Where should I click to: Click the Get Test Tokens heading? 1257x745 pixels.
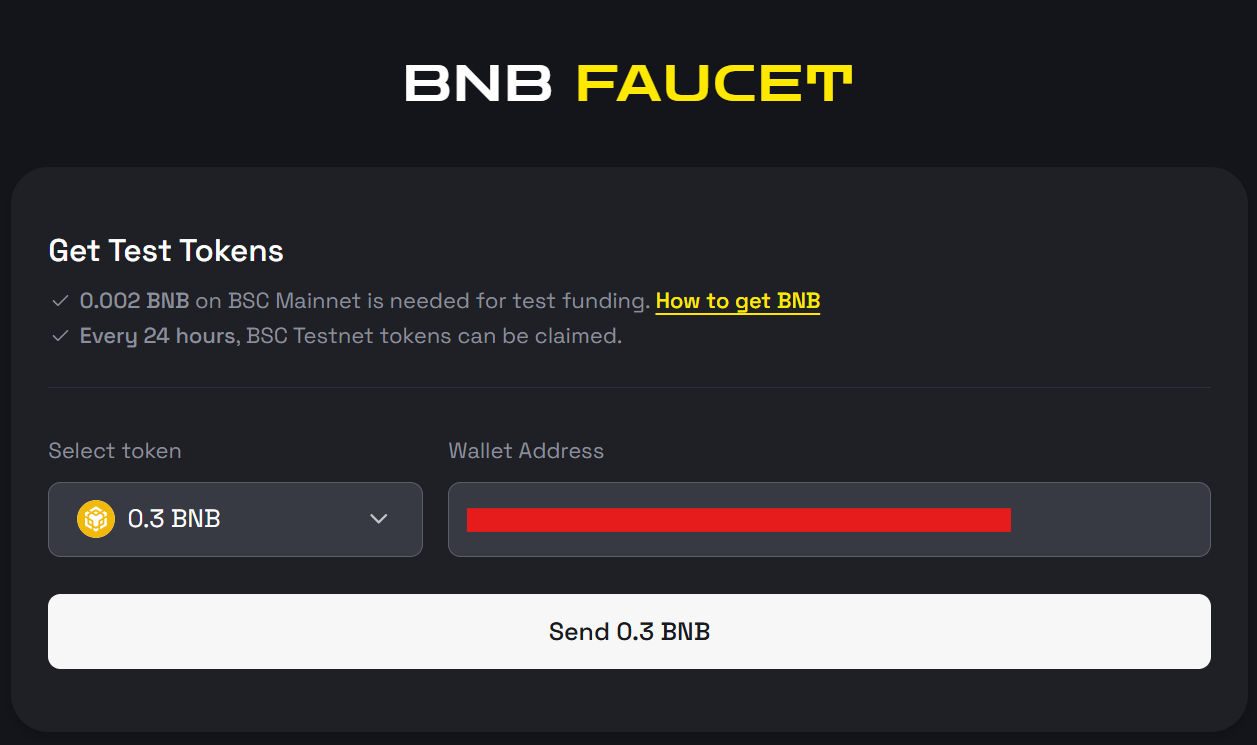(x=166, y=251)
